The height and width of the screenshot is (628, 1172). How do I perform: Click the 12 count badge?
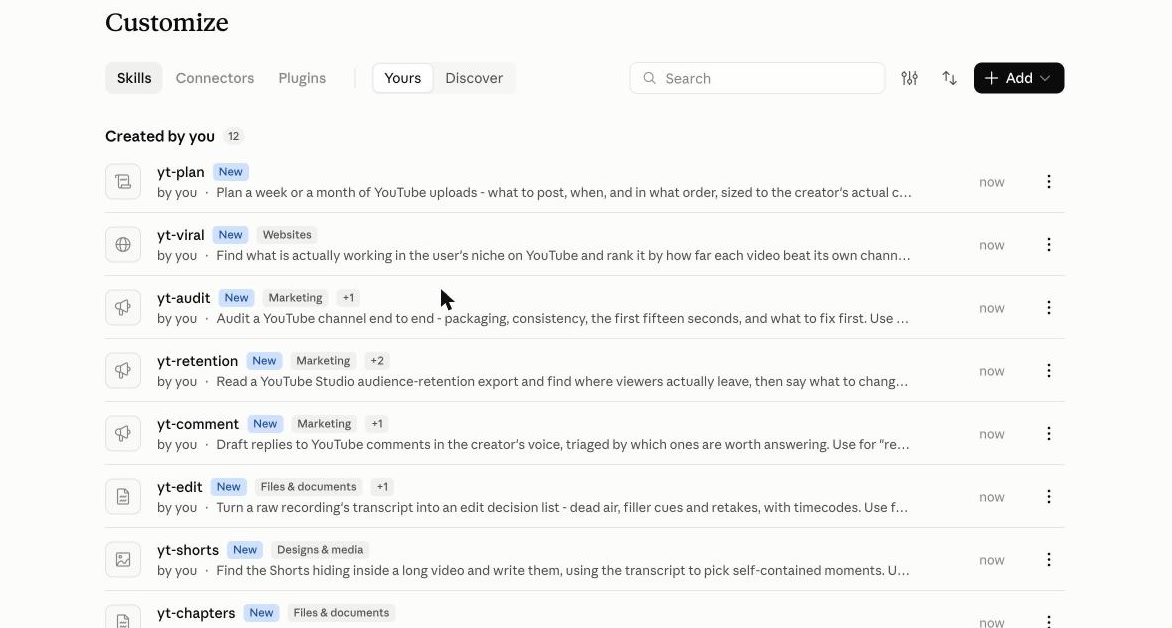pyautogui.click(x=234, y=136)
